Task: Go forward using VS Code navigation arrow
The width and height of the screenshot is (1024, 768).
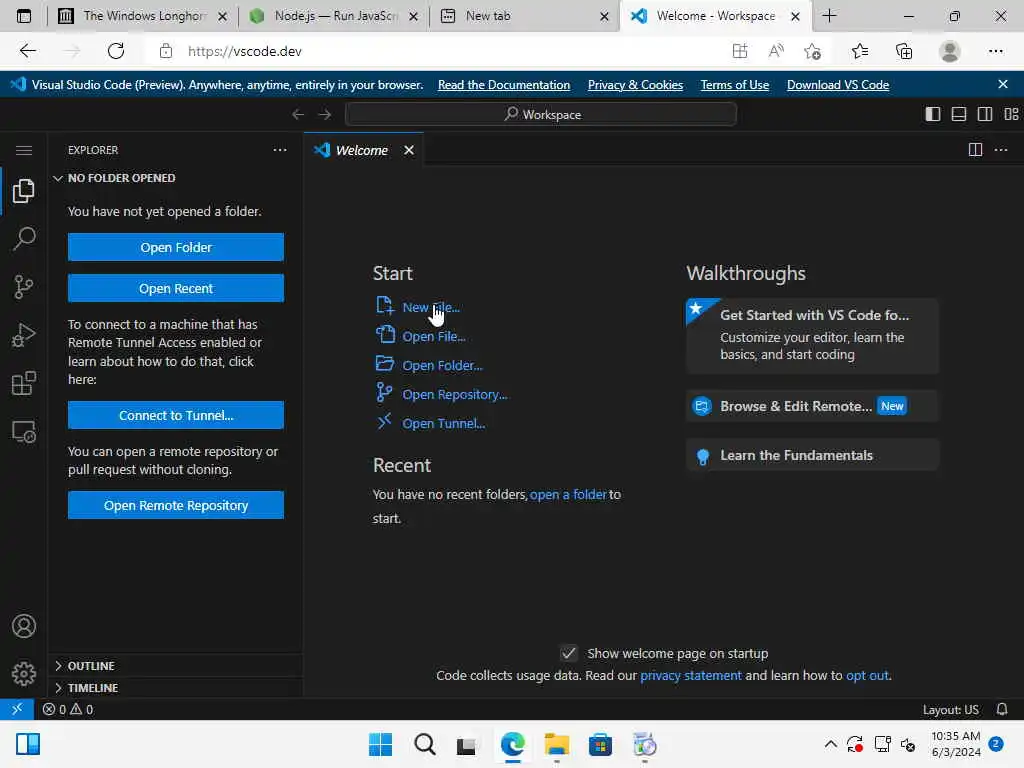Action: tap(325, 114)
